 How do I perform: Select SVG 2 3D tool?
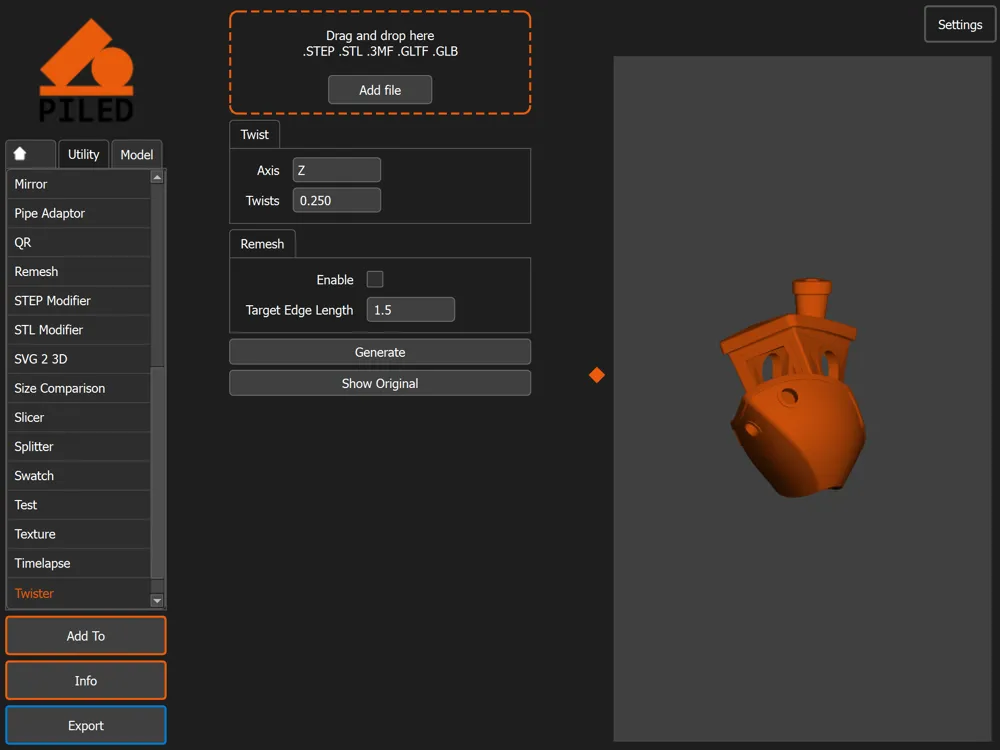coord(78,359)
